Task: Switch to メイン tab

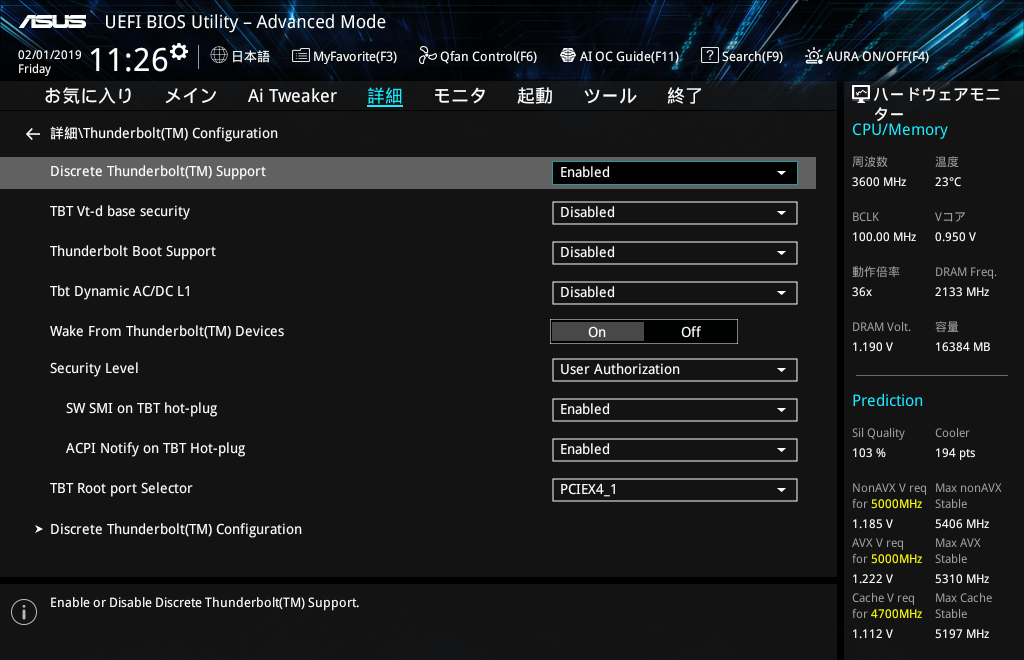Action: coord(190,96)
